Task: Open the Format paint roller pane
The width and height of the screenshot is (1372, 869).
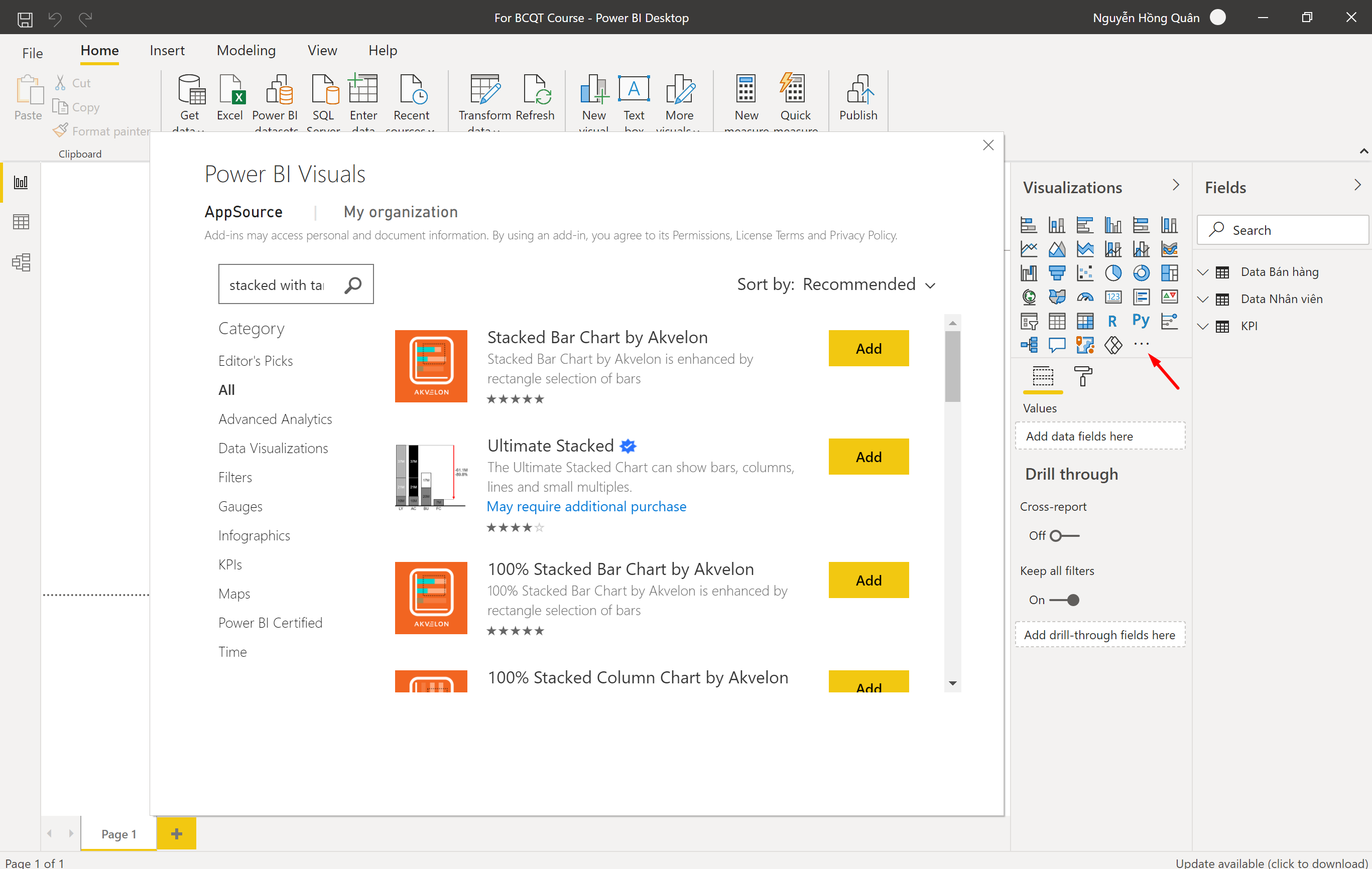Action: tap(1082, 377)
